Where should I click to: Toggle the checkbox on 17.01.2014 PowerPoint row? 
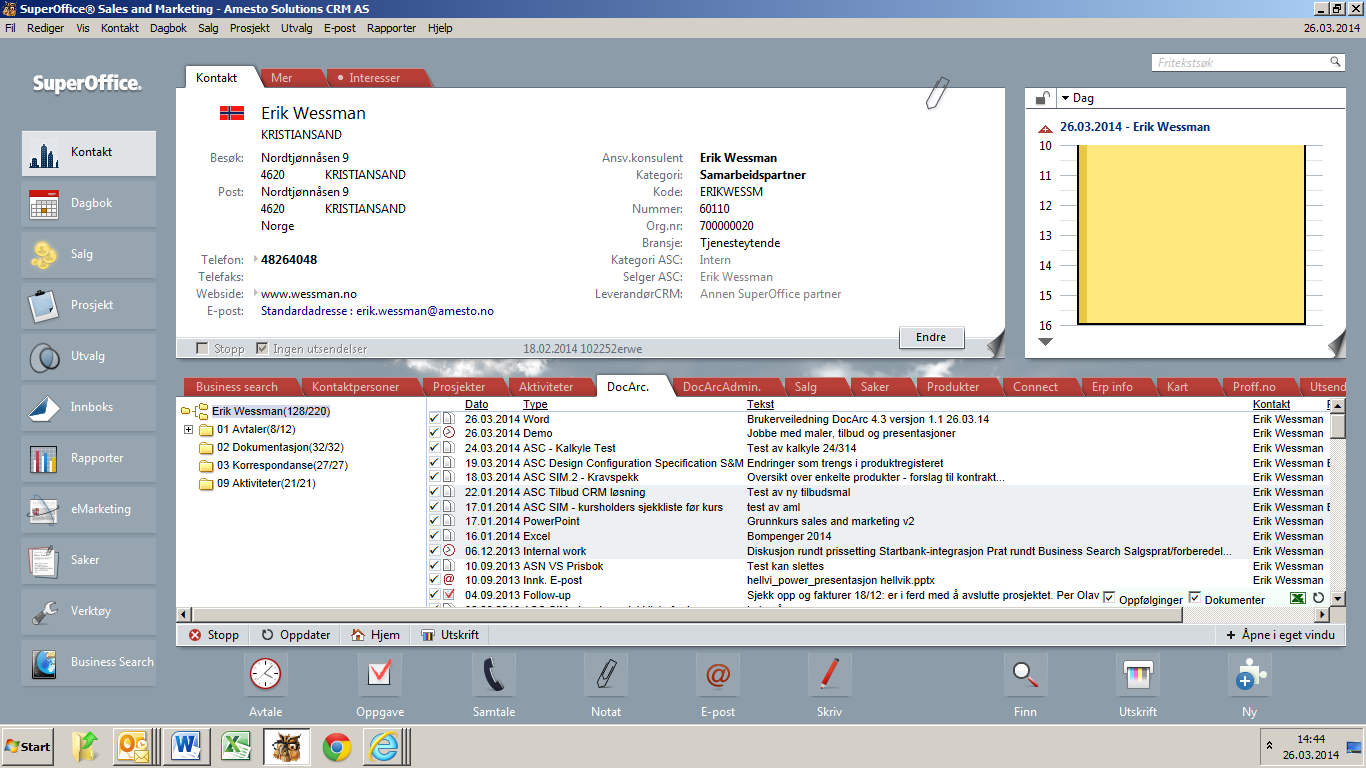(x=434, y=521)
